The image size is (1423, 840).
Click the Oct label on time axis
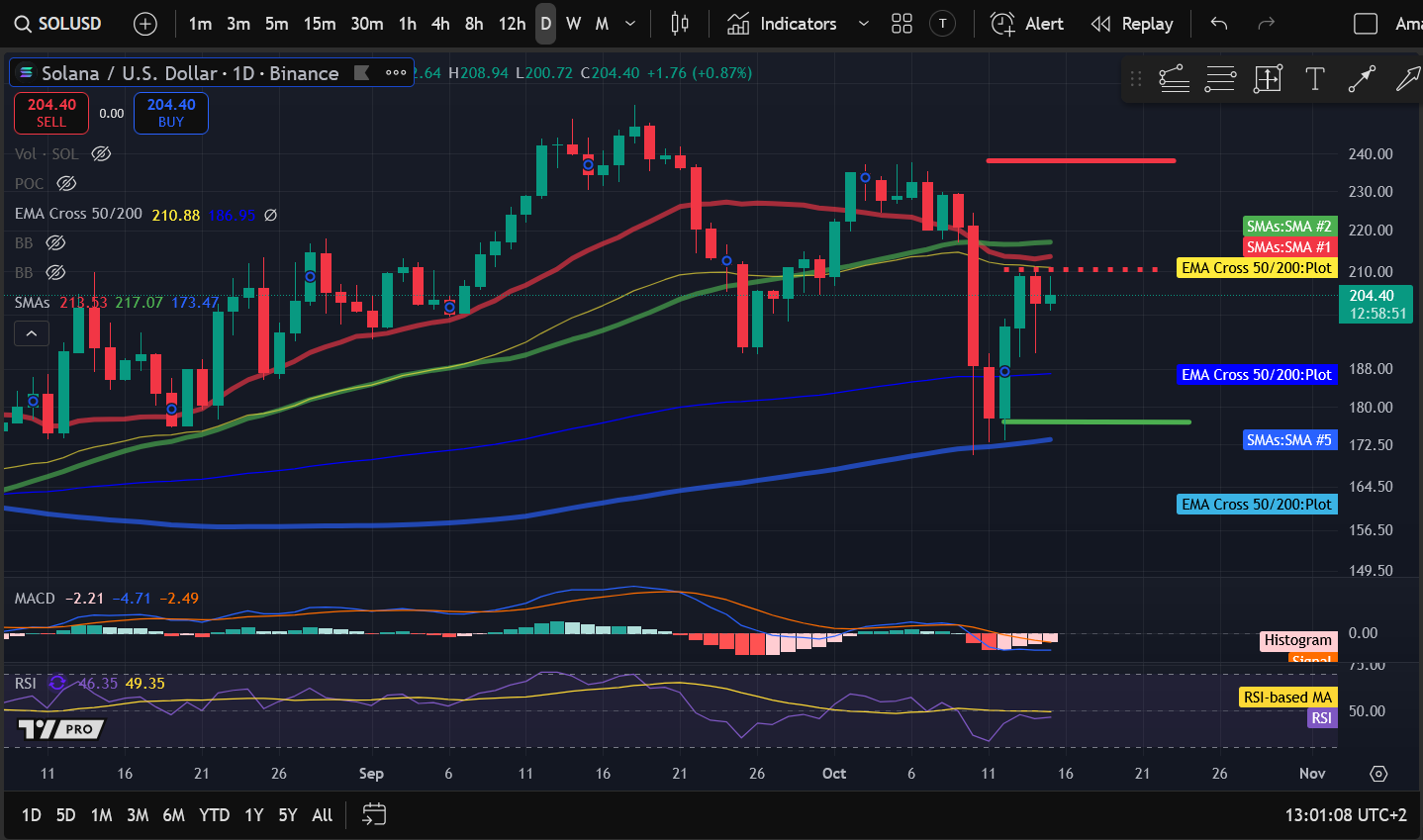tap(834, 774)
